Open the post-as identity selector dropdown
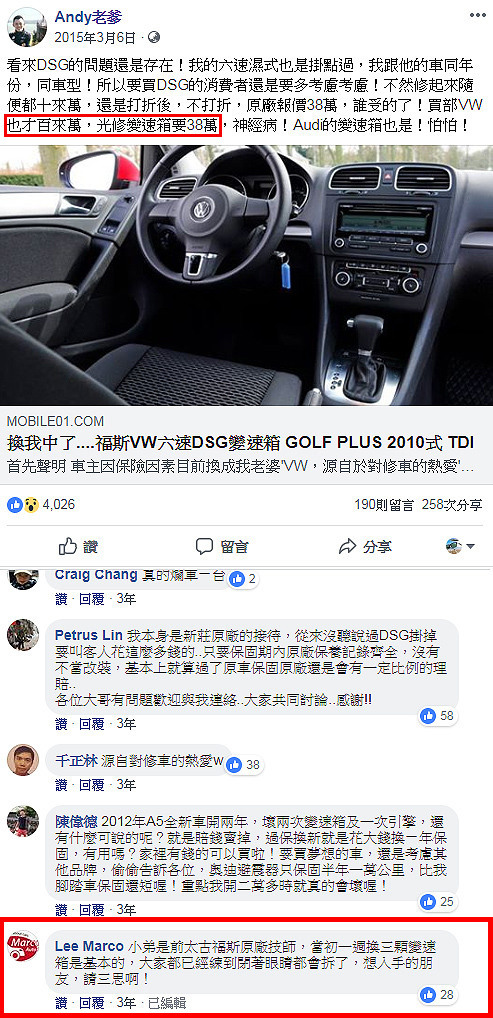This screenshot has width=493, height=1018. point(461,546)
